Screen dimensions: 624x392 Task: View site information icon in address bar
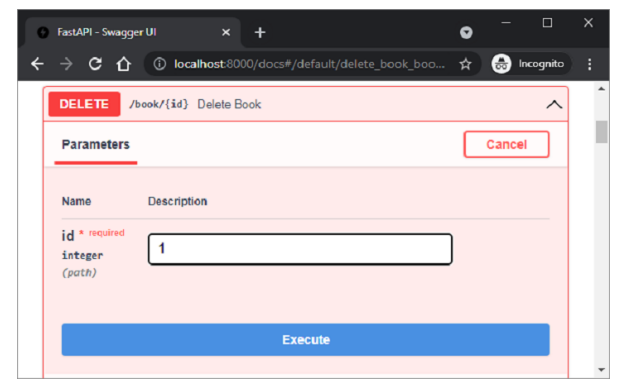click(160, 64)
